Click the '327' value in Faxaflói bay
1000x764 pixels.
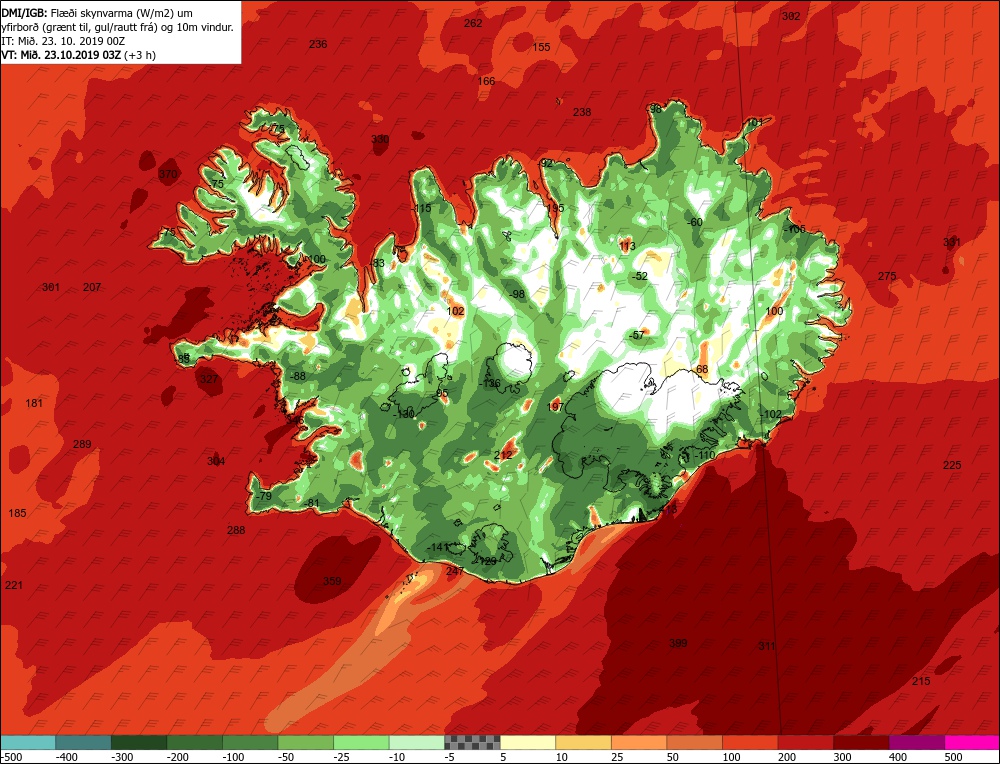coord(209,379)
